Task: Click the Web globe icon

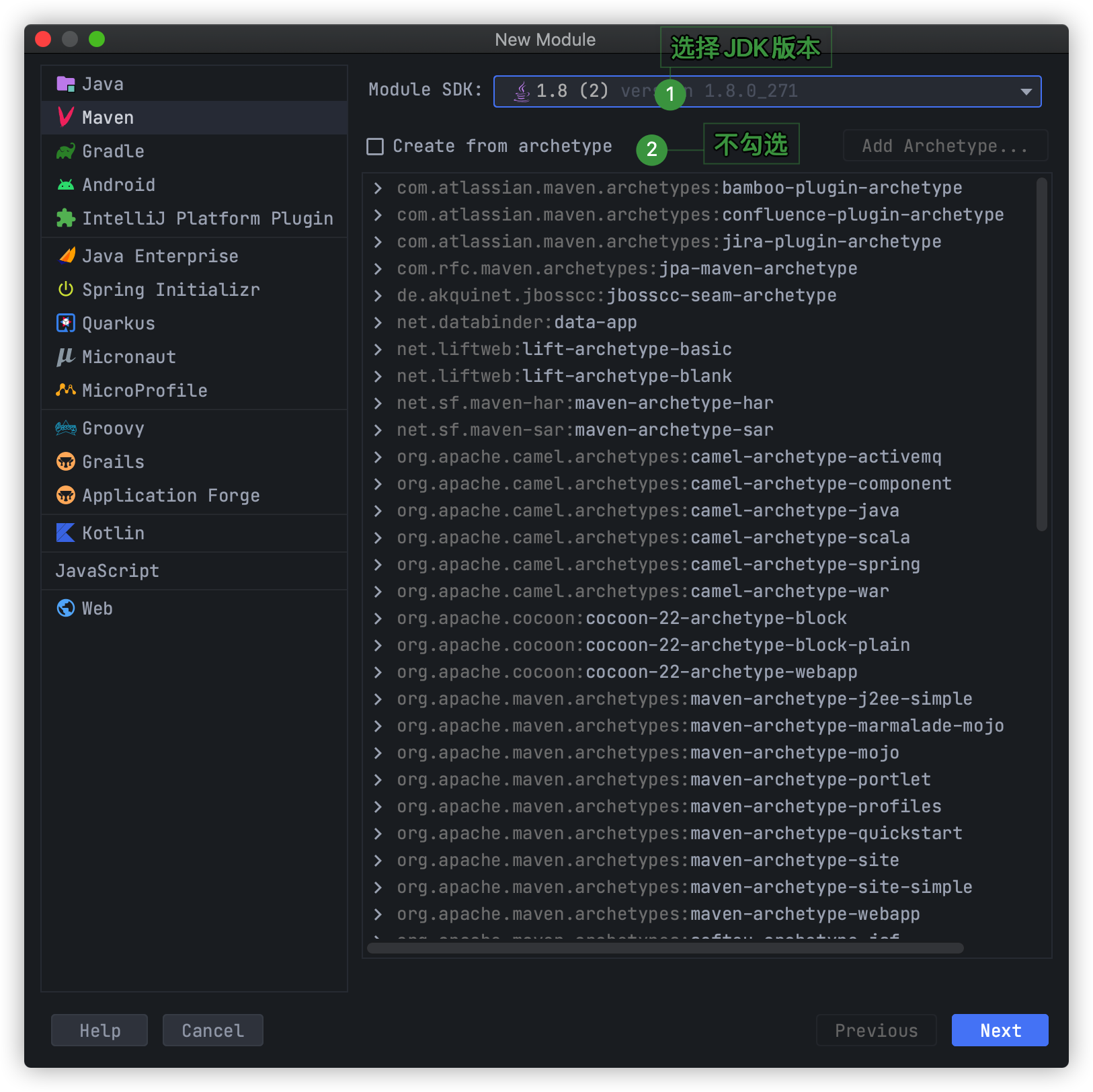Action: [66, 609]
